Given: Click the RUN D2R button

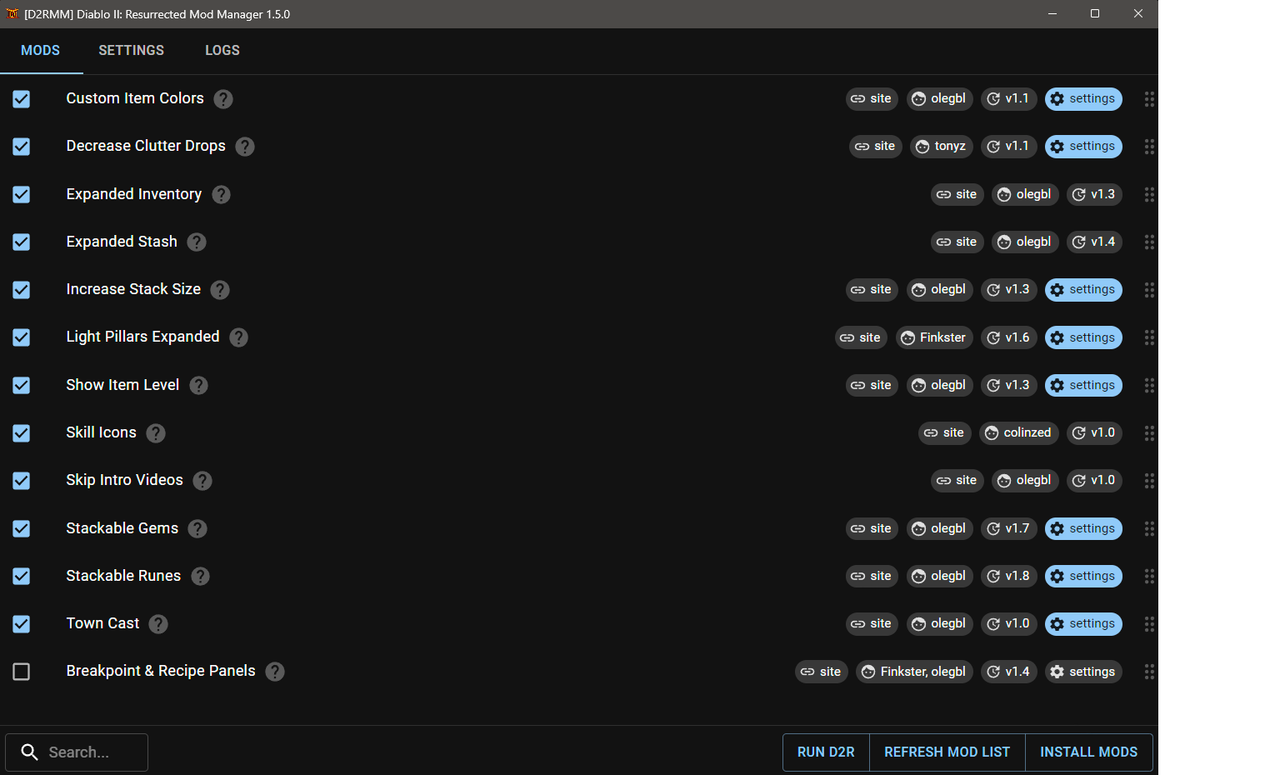Looking at the screenshot, I should (825, 751).
